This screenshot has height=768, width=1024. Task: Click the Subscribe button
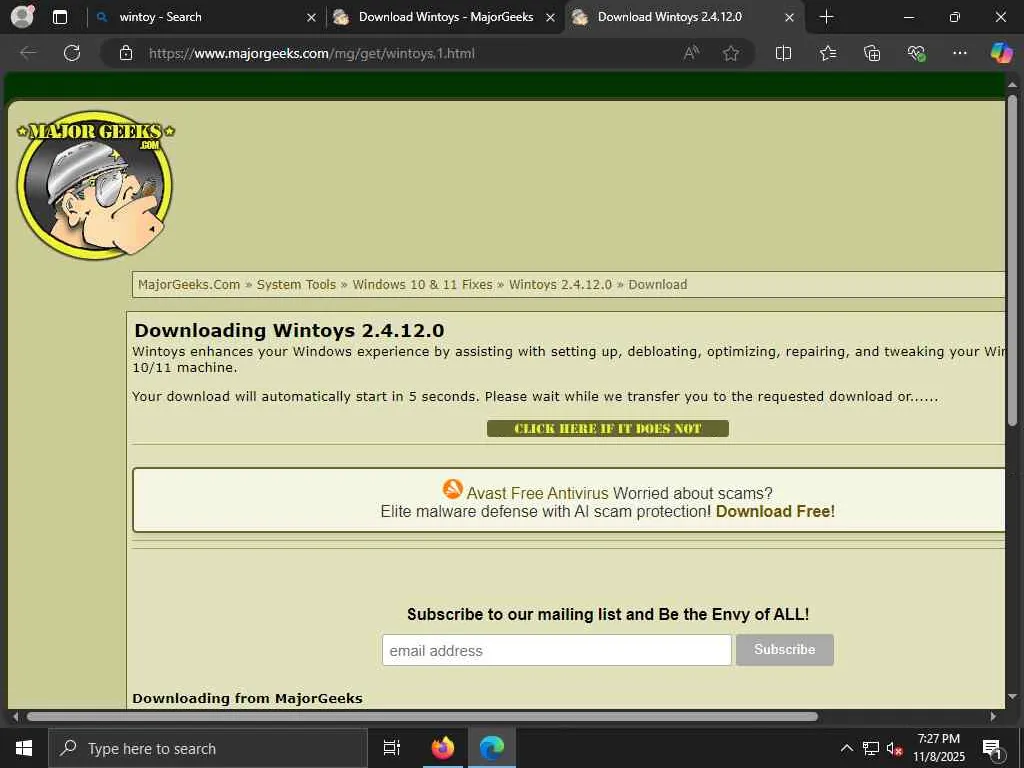(784, 650)
